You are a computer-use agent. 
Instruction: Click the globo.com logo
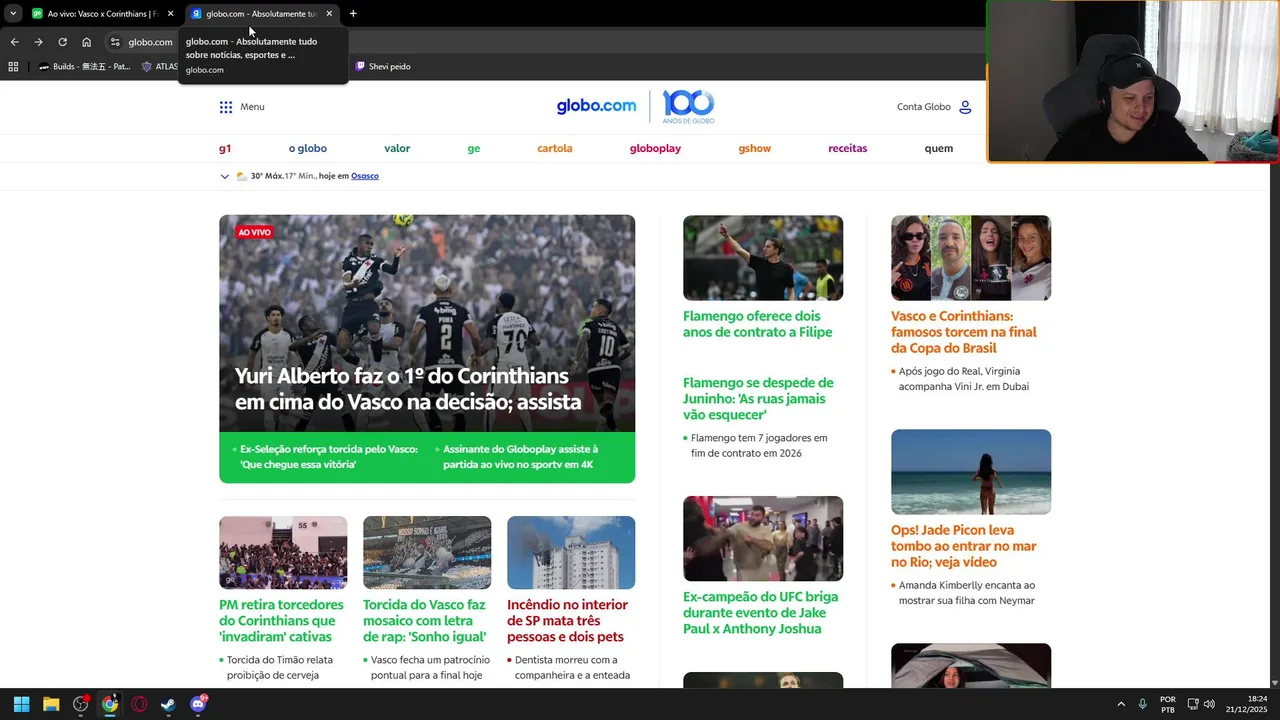pos(596,106)
